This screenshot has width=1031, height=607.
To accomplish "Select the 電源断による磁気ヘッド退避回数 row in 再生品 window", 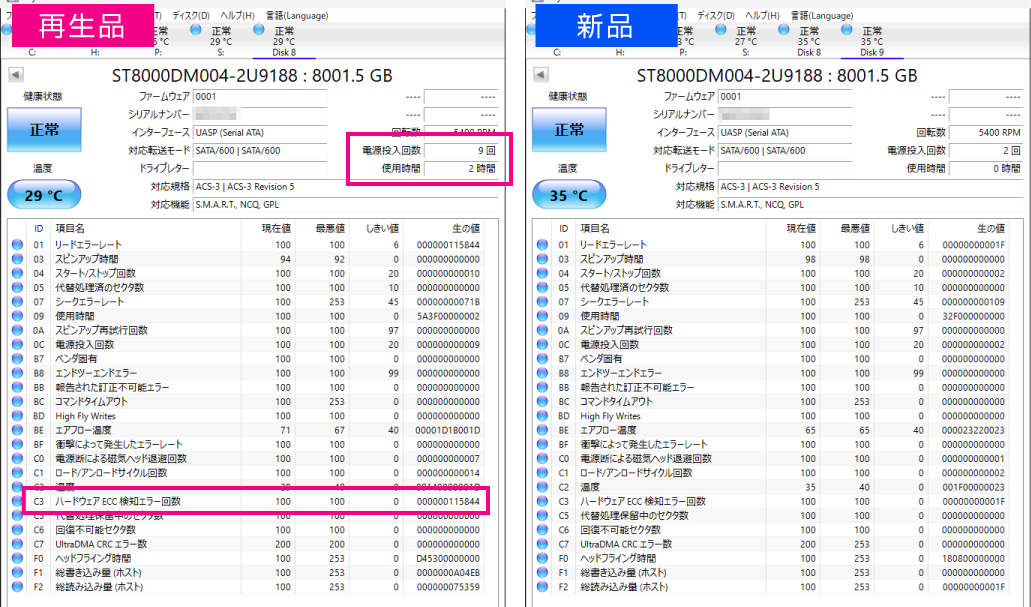I will [x=246, y=458].
